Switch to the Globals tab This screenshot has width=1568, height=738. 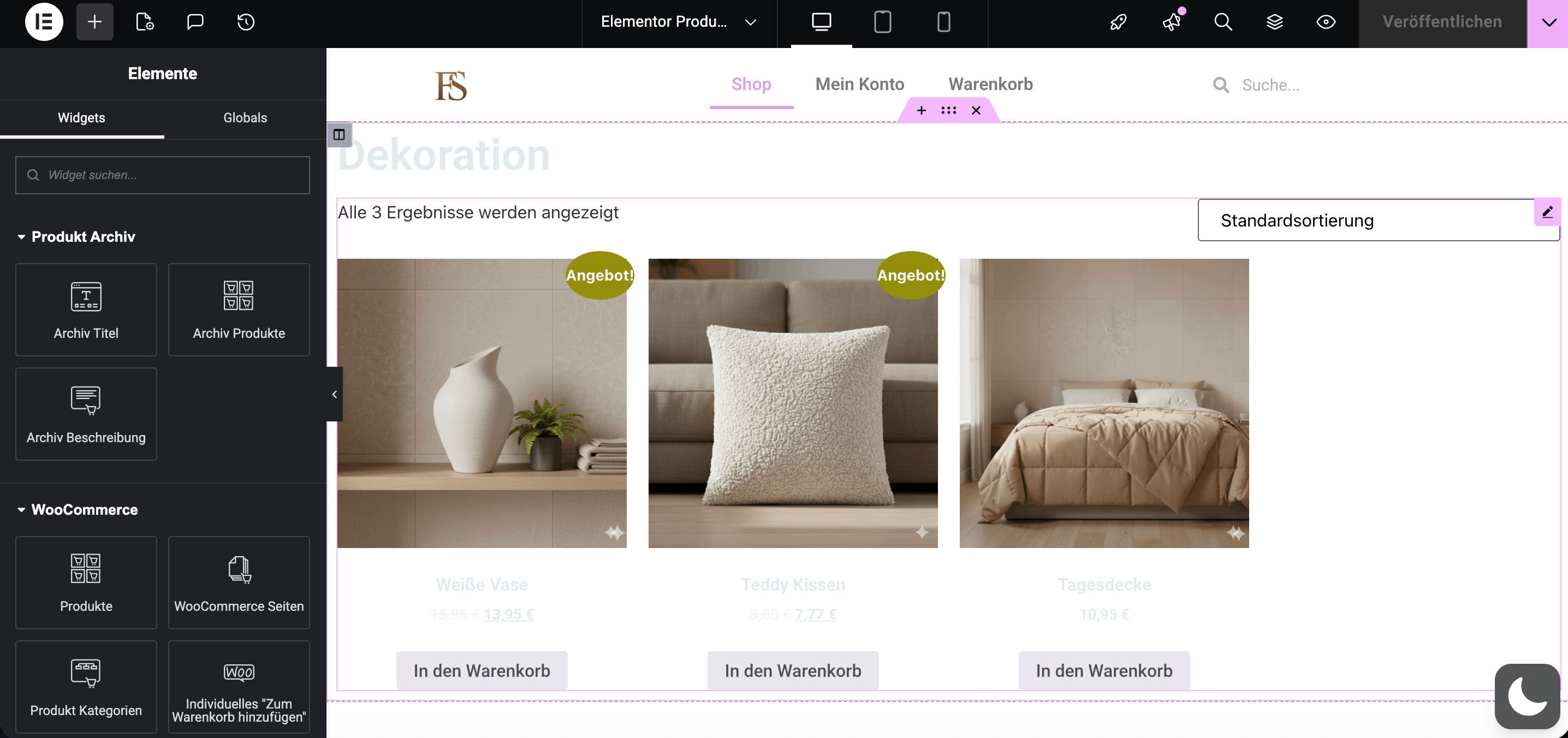click(245, 117)
